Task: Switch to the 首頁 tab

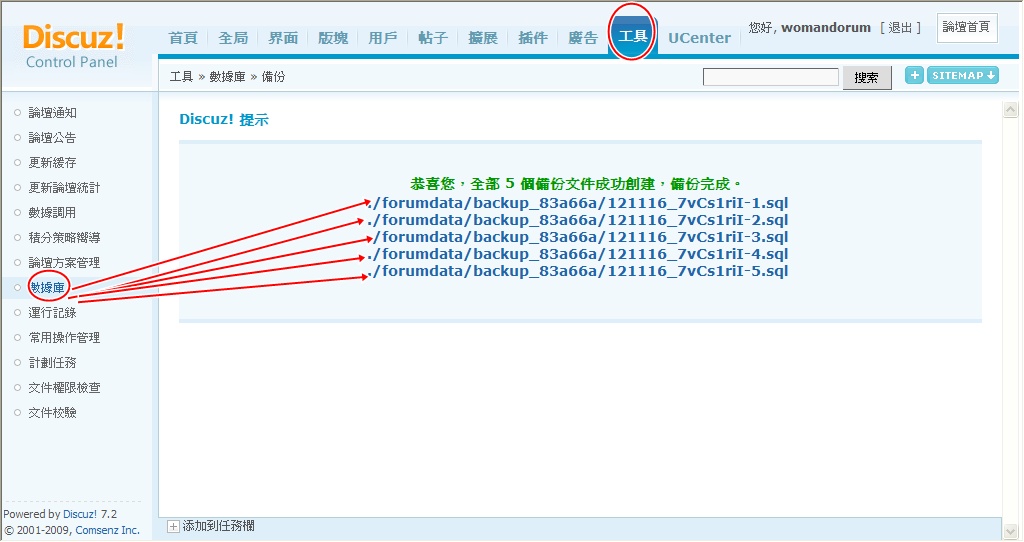Action: 183,38
